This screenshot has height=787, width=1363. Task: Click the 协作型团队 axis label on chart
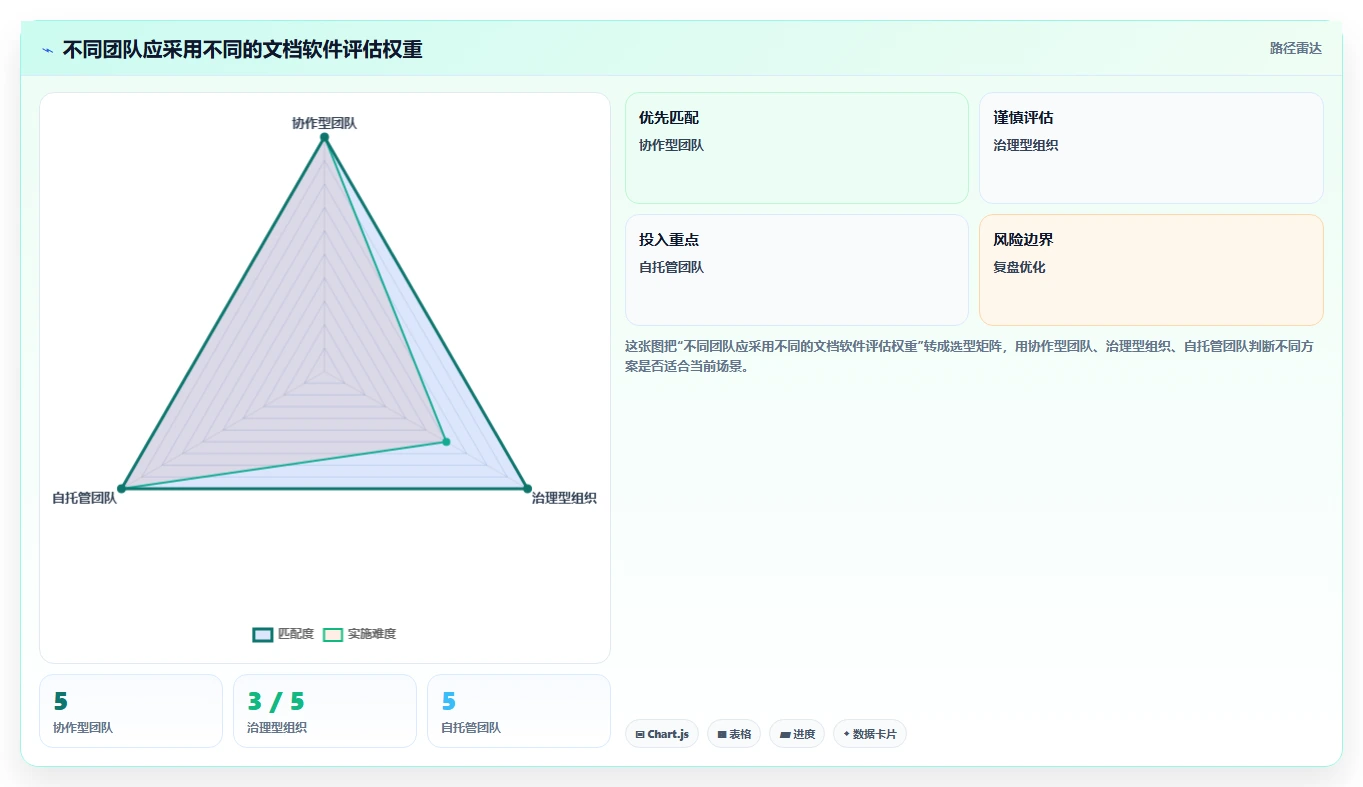[324, 123]
